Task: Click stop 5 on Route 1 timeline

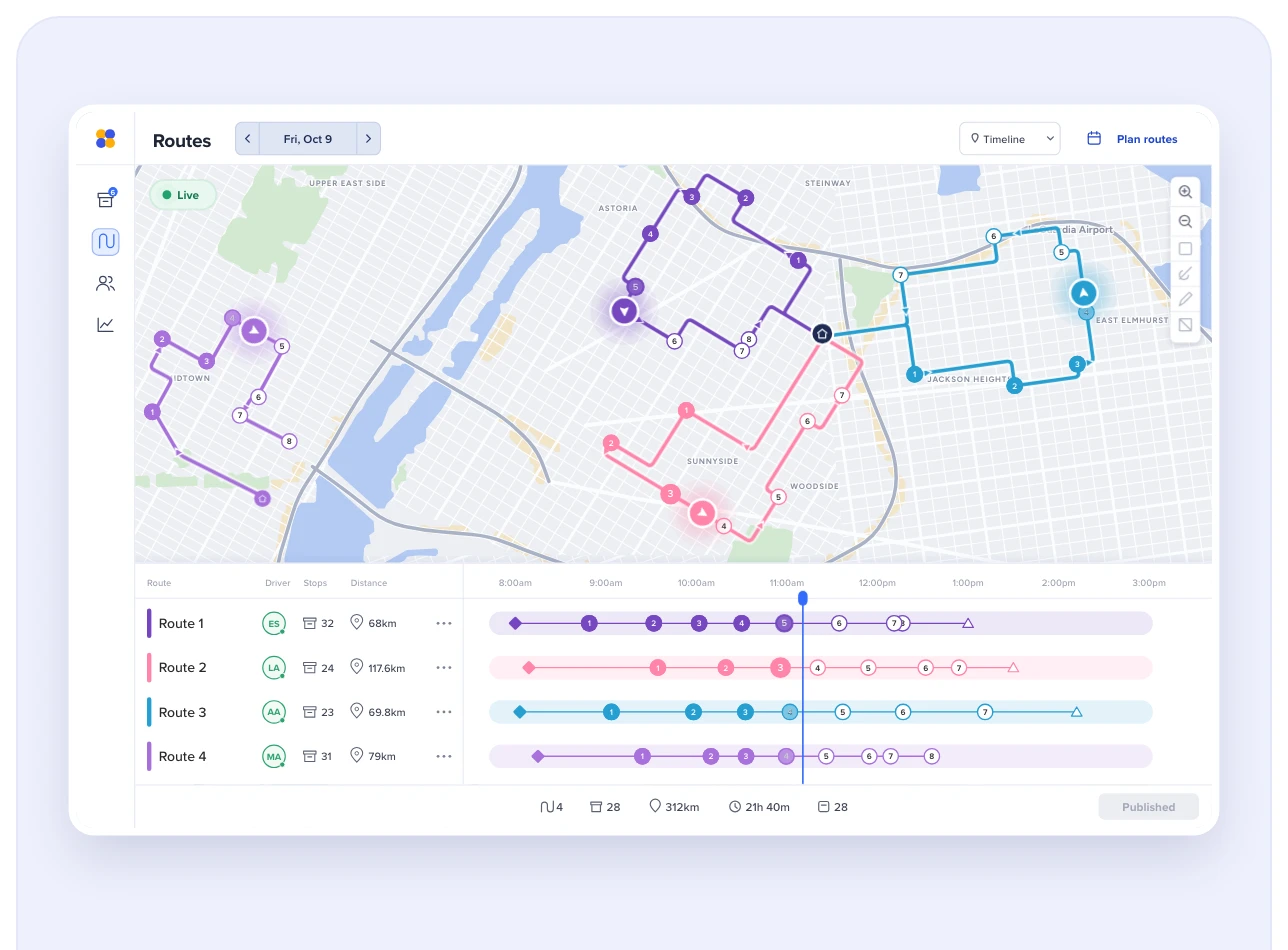Action: coord(784,623)
